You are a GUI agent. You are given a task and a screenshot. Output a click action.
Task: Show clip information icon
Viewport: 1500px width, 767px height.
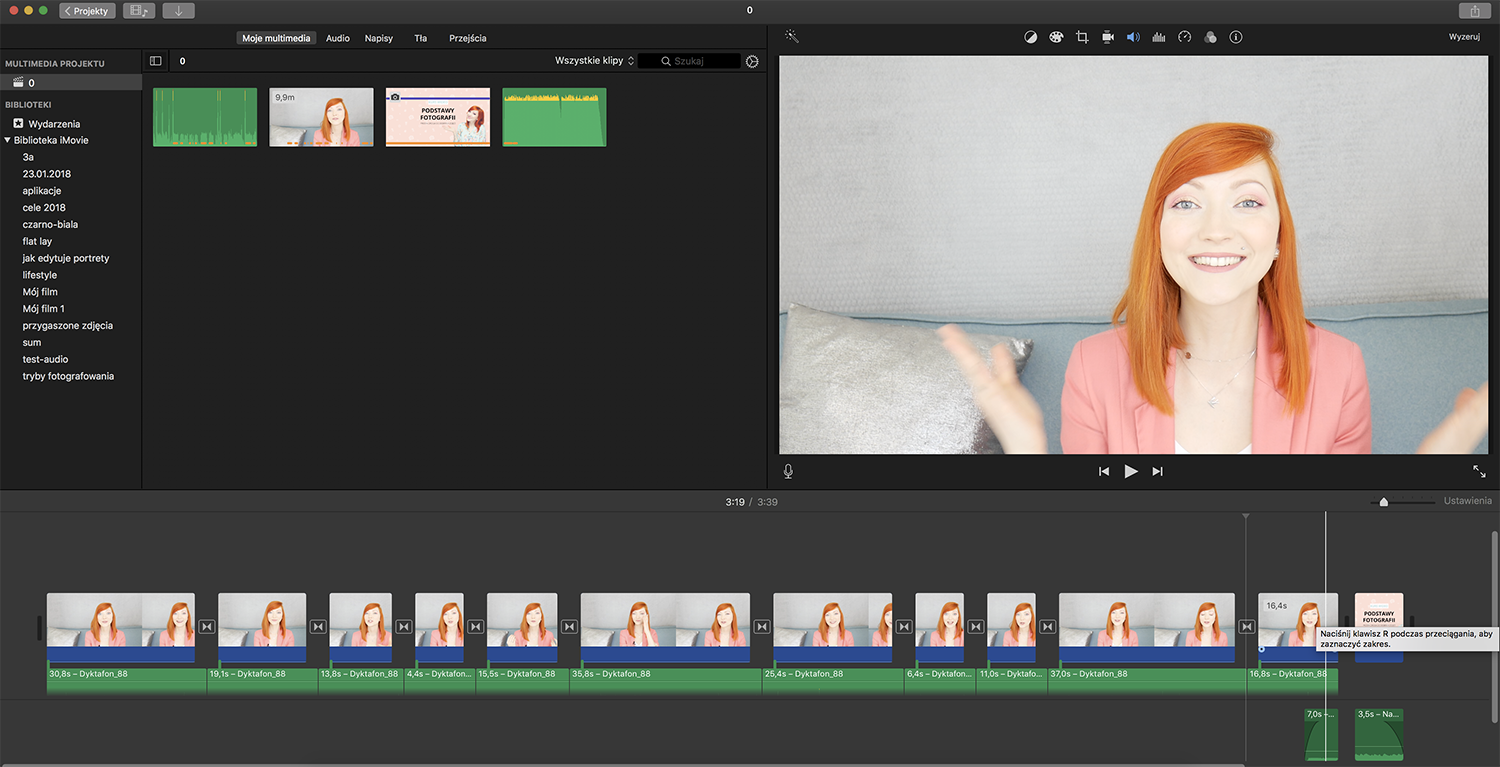click(1236, 37)
